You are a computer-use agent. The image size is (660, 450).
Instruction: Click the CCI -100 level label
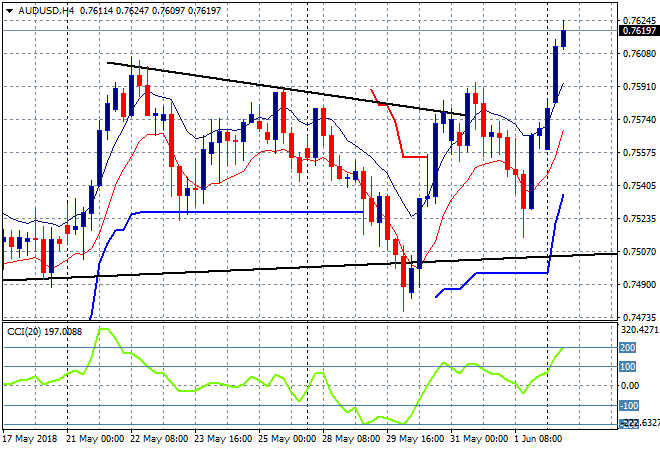click(x=629, y=405)
